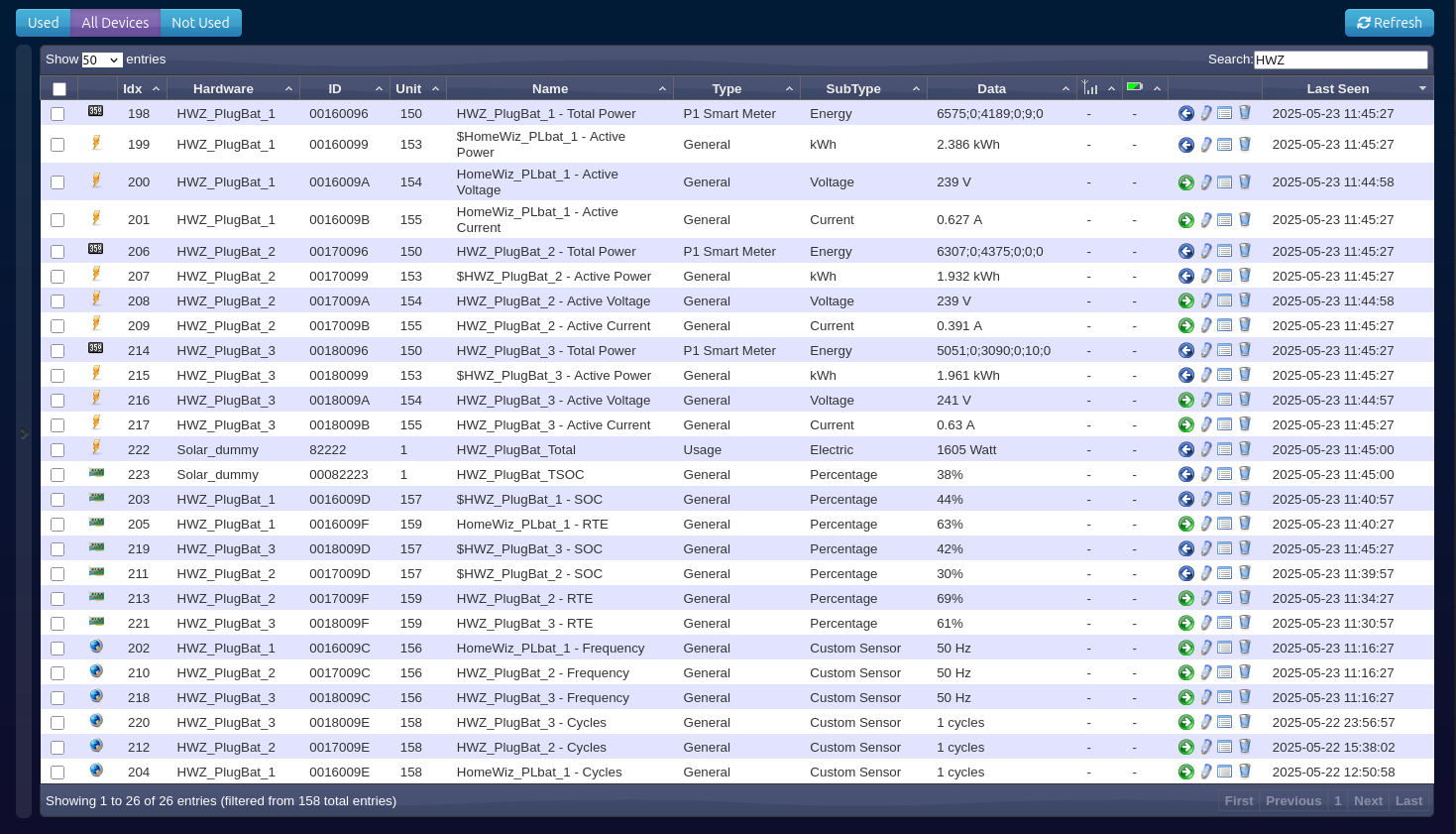Open log icon for HWZ_PlugBat_3 - Total Power

pos(1225,351)
